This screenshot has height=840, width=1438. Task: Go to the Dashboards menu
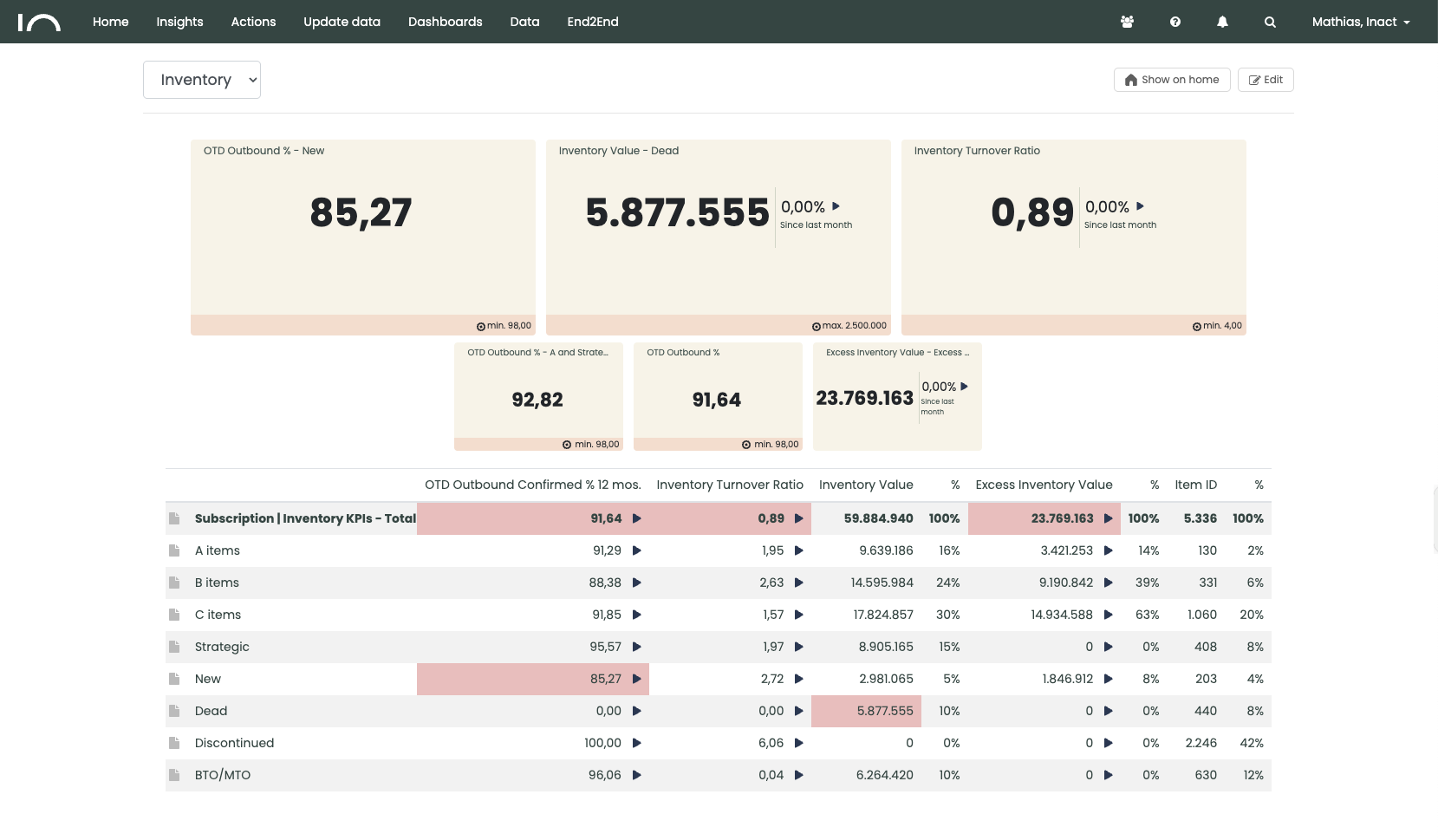pos(445,23)
